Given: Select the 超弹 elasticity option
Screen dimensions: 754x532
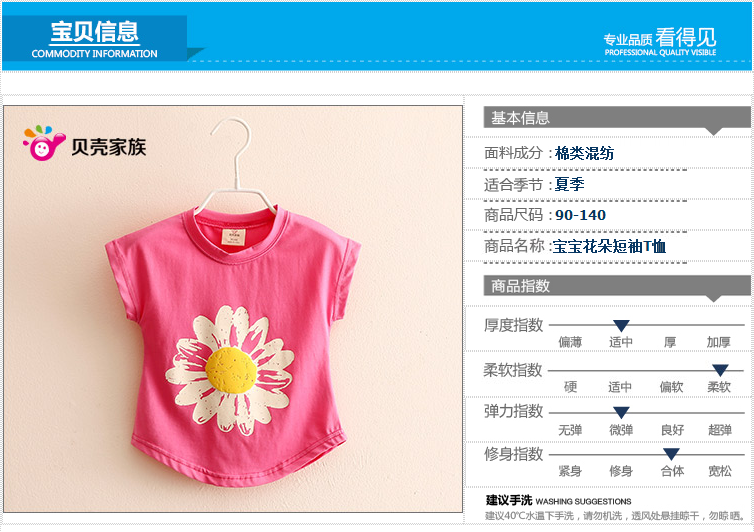Looking at the screenshot, I should pyautogui.click(x=720, y=430).
